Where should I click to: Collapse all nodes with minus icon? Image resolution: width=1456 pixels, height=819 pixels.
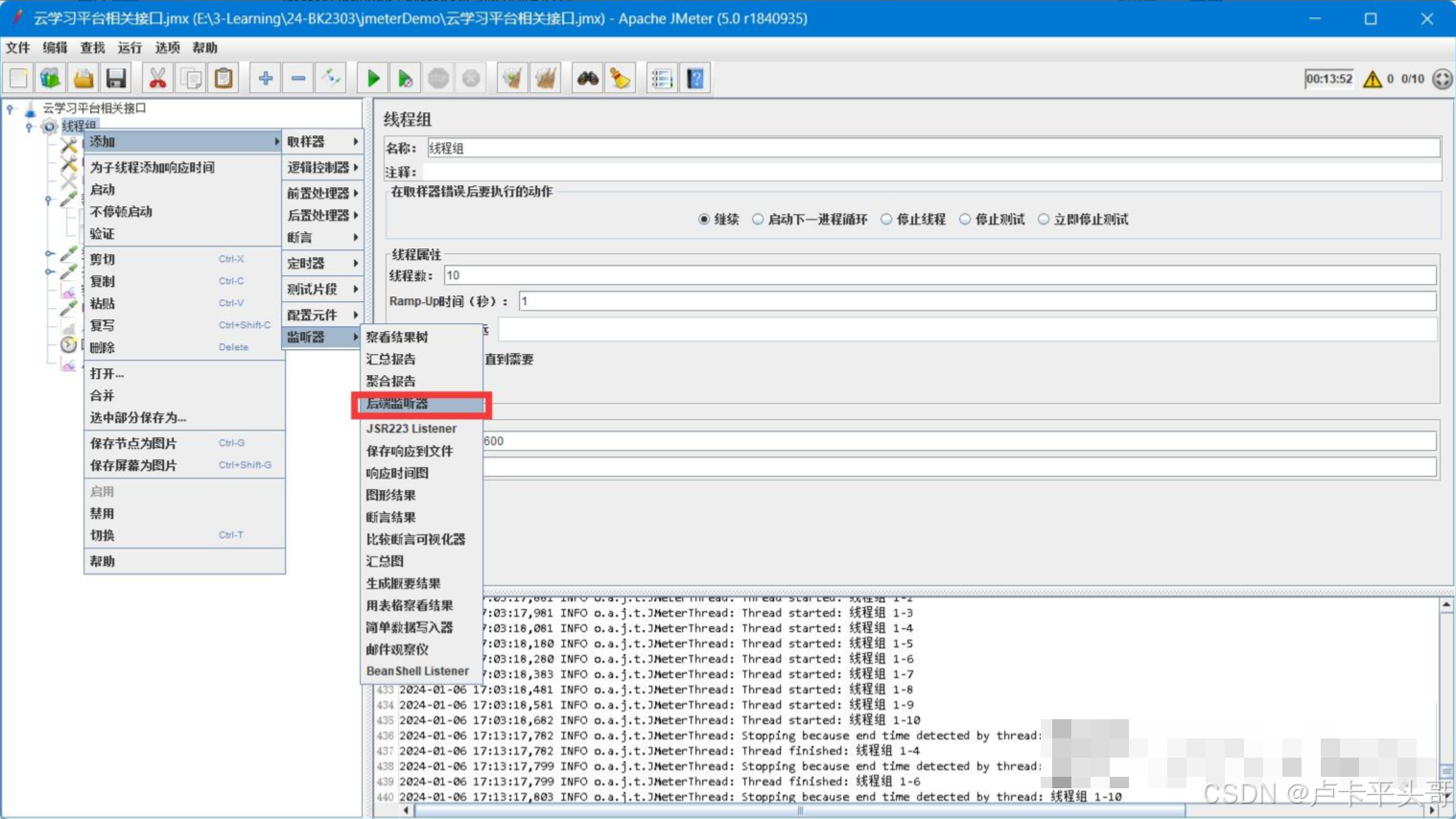(298, 79)
